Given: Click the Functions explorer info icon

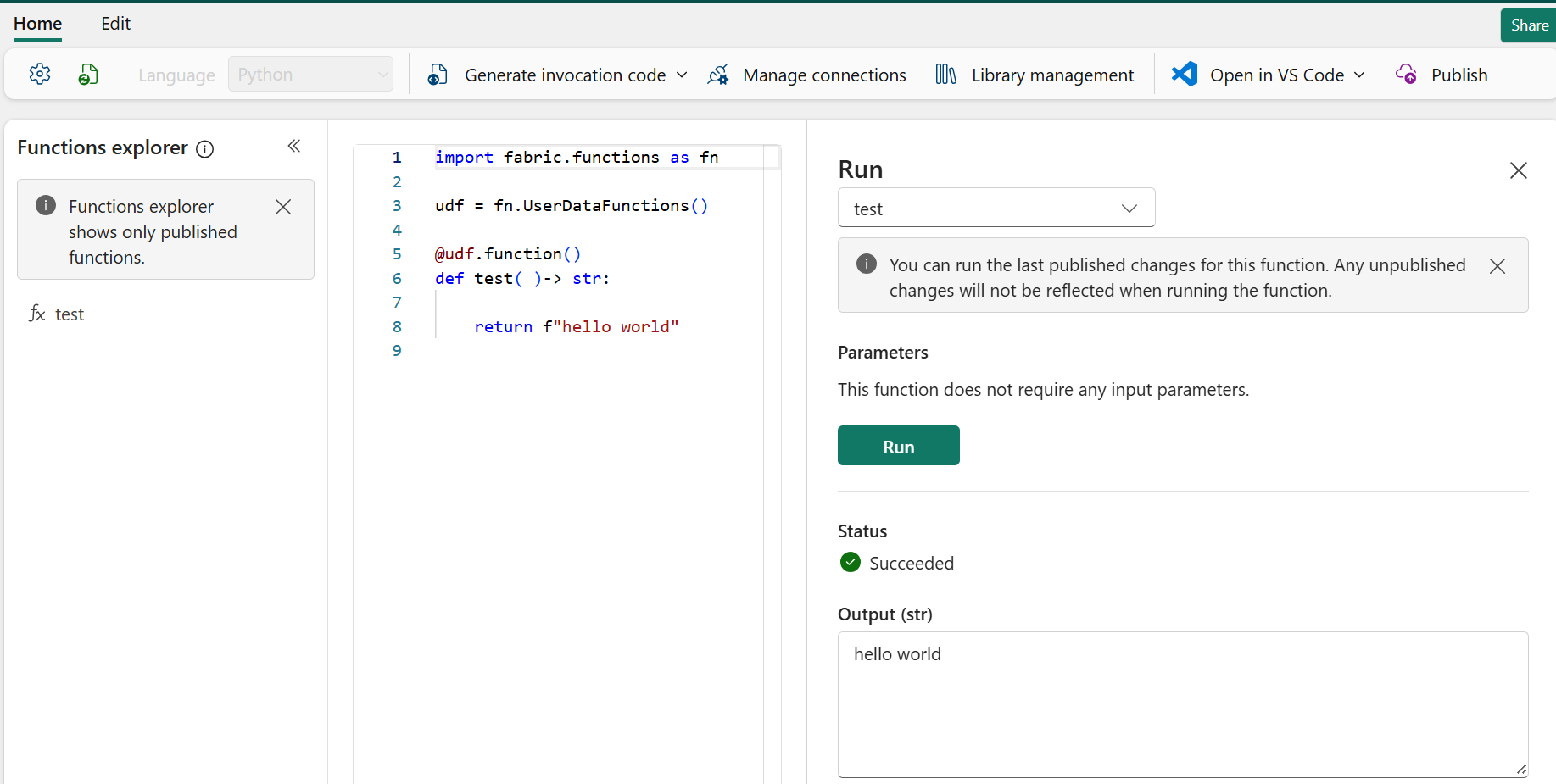Looking at the screenshot, I should pyautogui.click(x=205, y=149).
